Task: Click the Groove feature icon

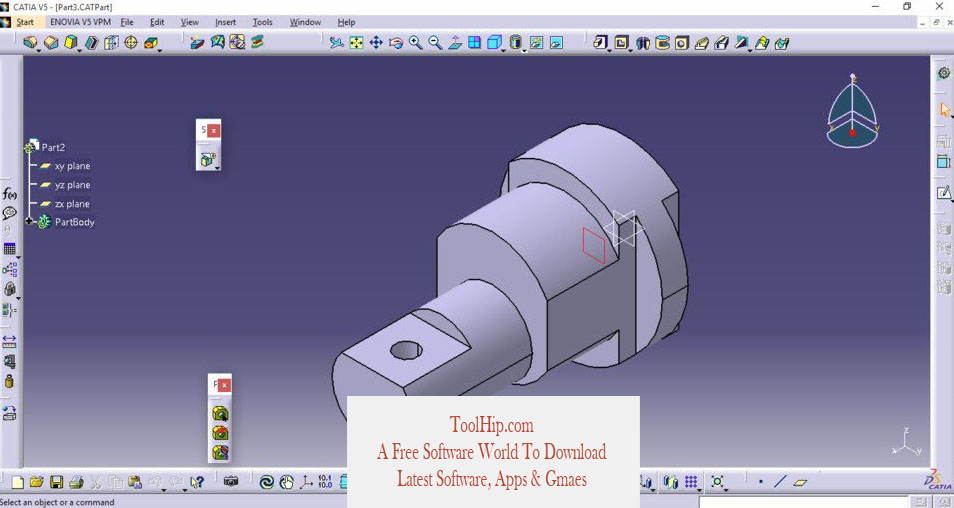Action: [663, 43]
